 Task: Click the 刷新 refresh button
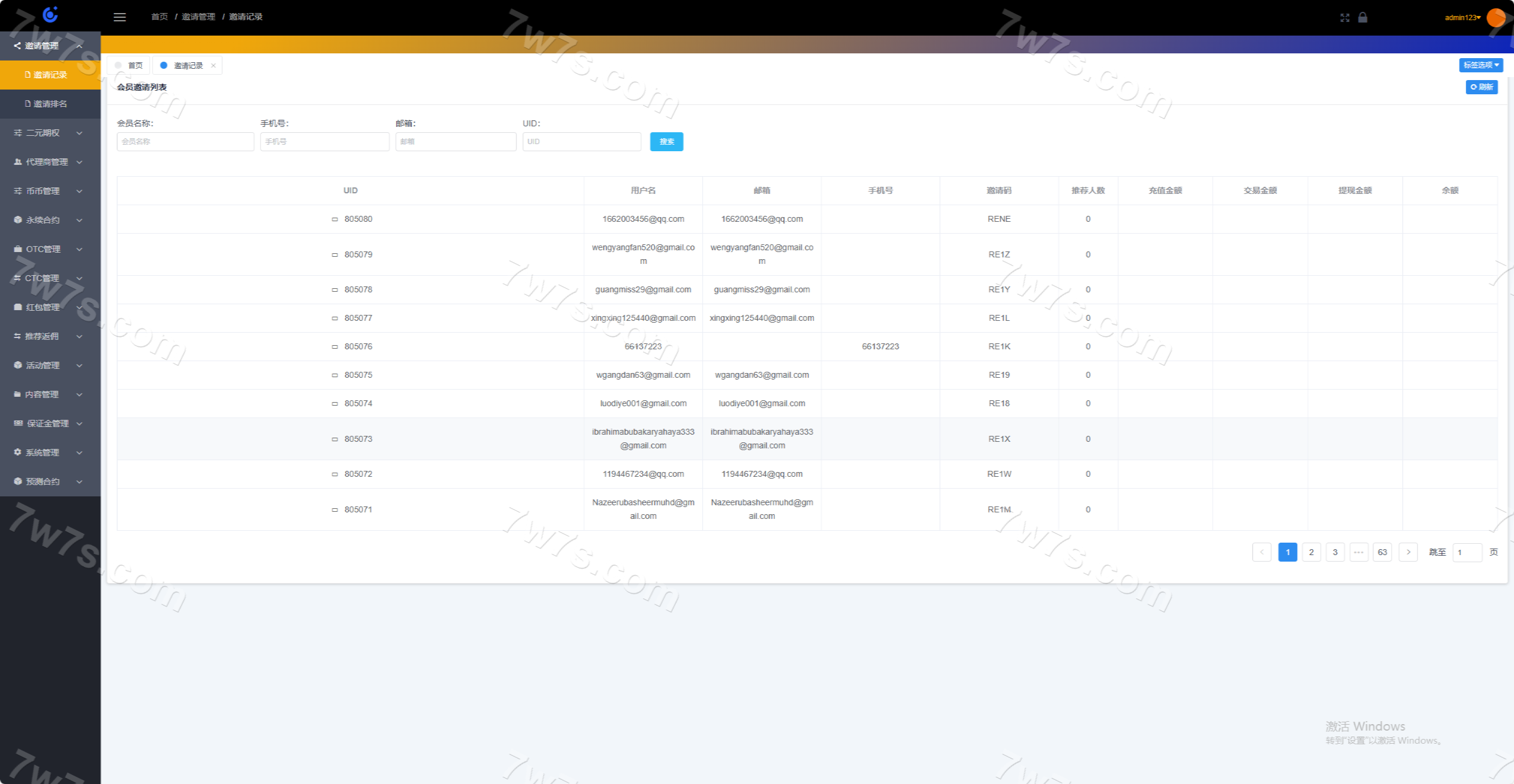tap(1481, 87)
